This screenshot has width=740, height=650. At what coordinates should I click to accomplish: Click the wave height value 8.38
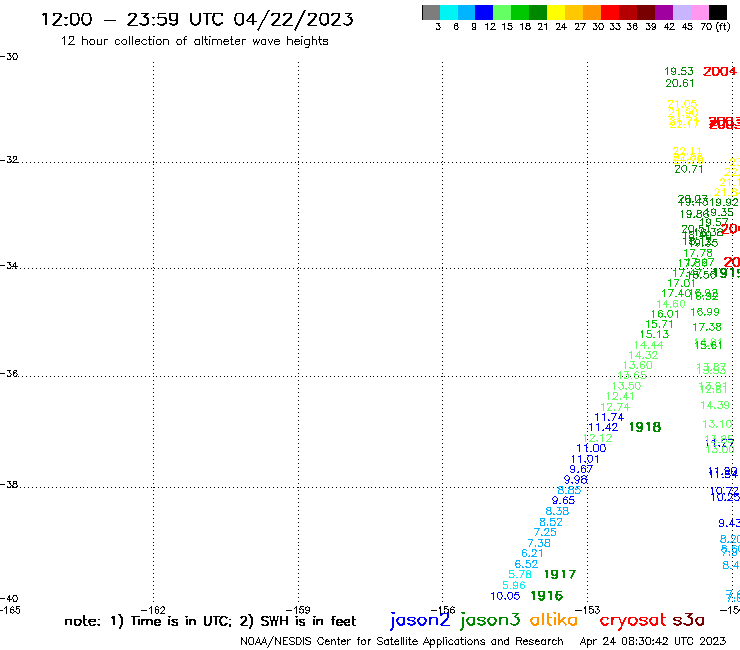[557, 511]
